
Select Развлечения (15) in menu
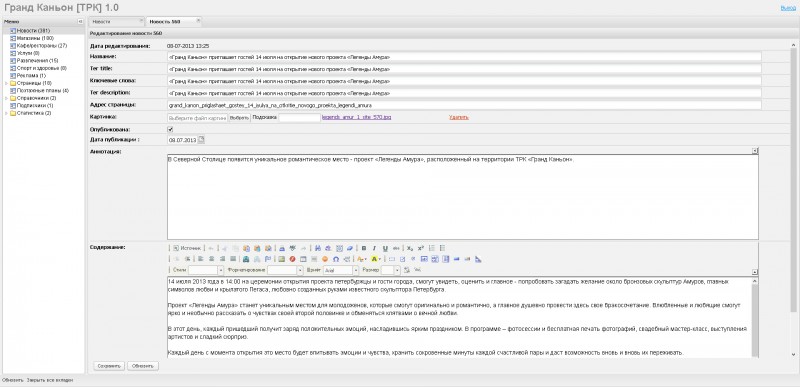tap(34, 61)
